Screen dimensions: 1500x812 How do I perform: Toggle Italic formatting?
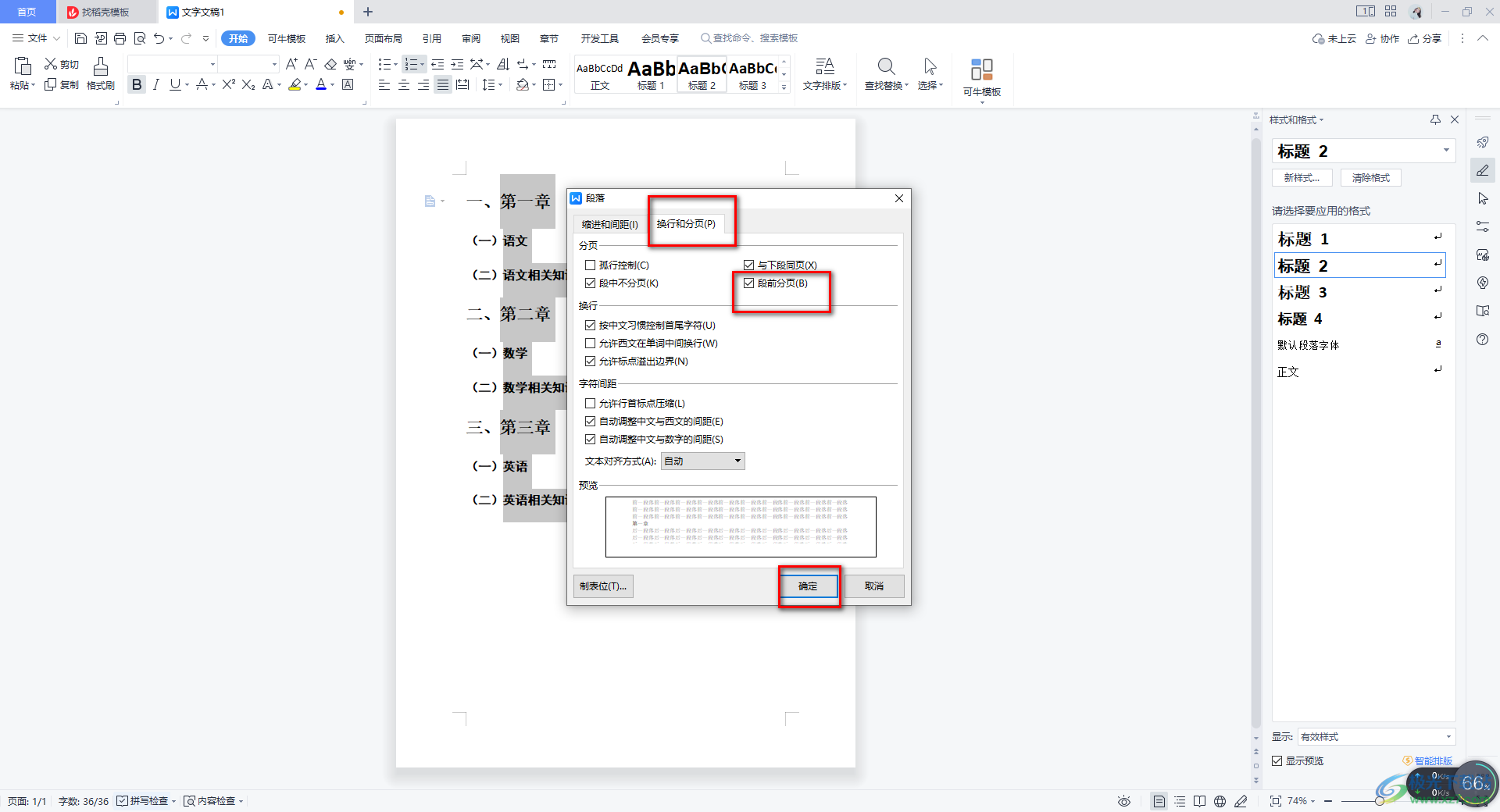[156, 84]
